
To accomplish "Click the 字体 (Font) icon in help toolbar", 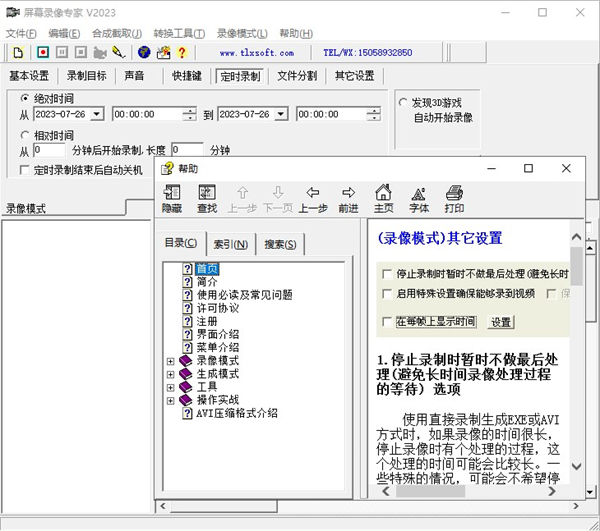I will tap(419, 199).
